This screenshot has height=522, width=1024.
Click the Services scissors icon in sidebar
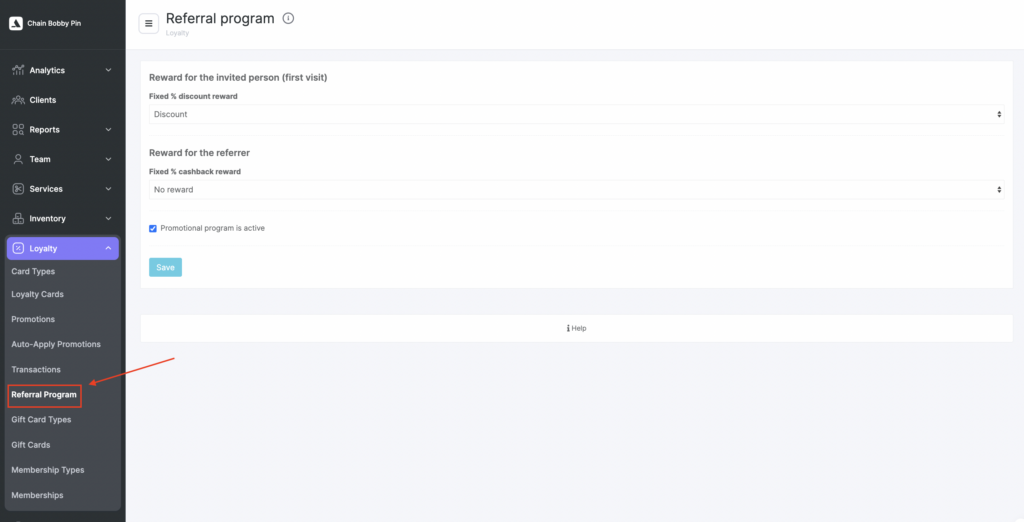(x=18, y=189)
